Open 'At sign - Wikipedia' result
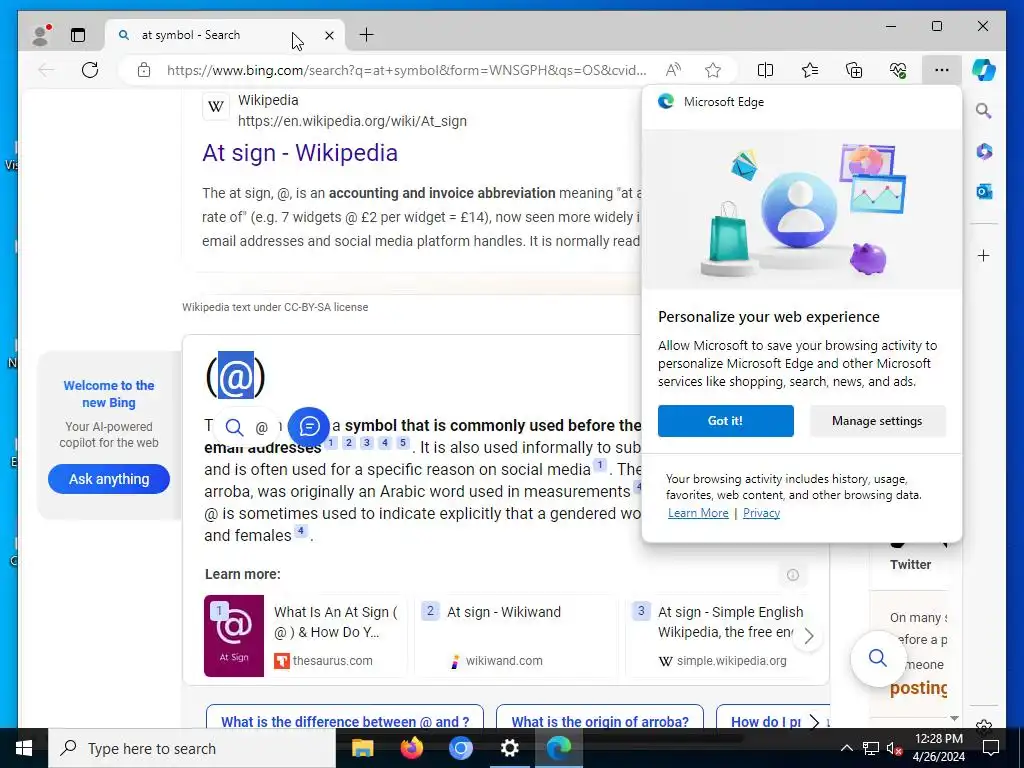This screenshot has width=1024, height=768. (300, 153)
